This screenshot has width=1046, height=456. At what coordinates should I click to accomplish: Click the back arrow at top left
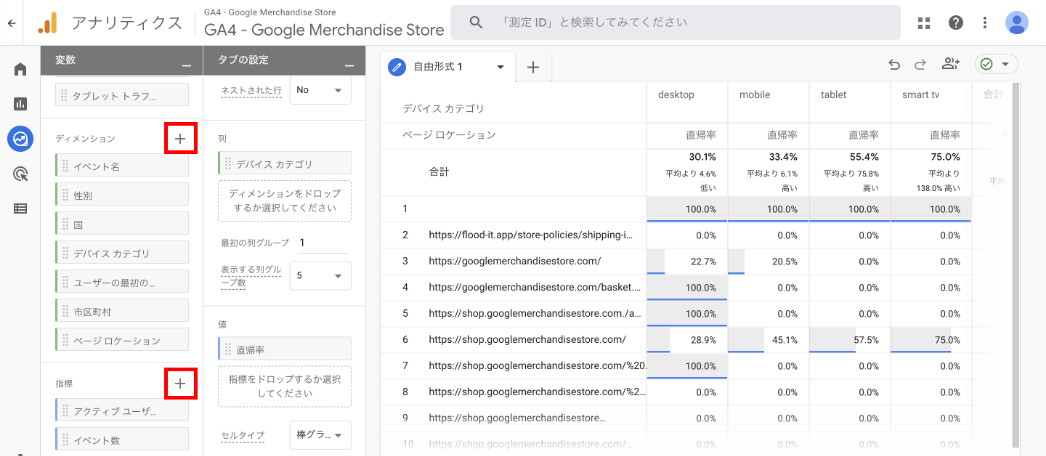click(x=11, y=23)
